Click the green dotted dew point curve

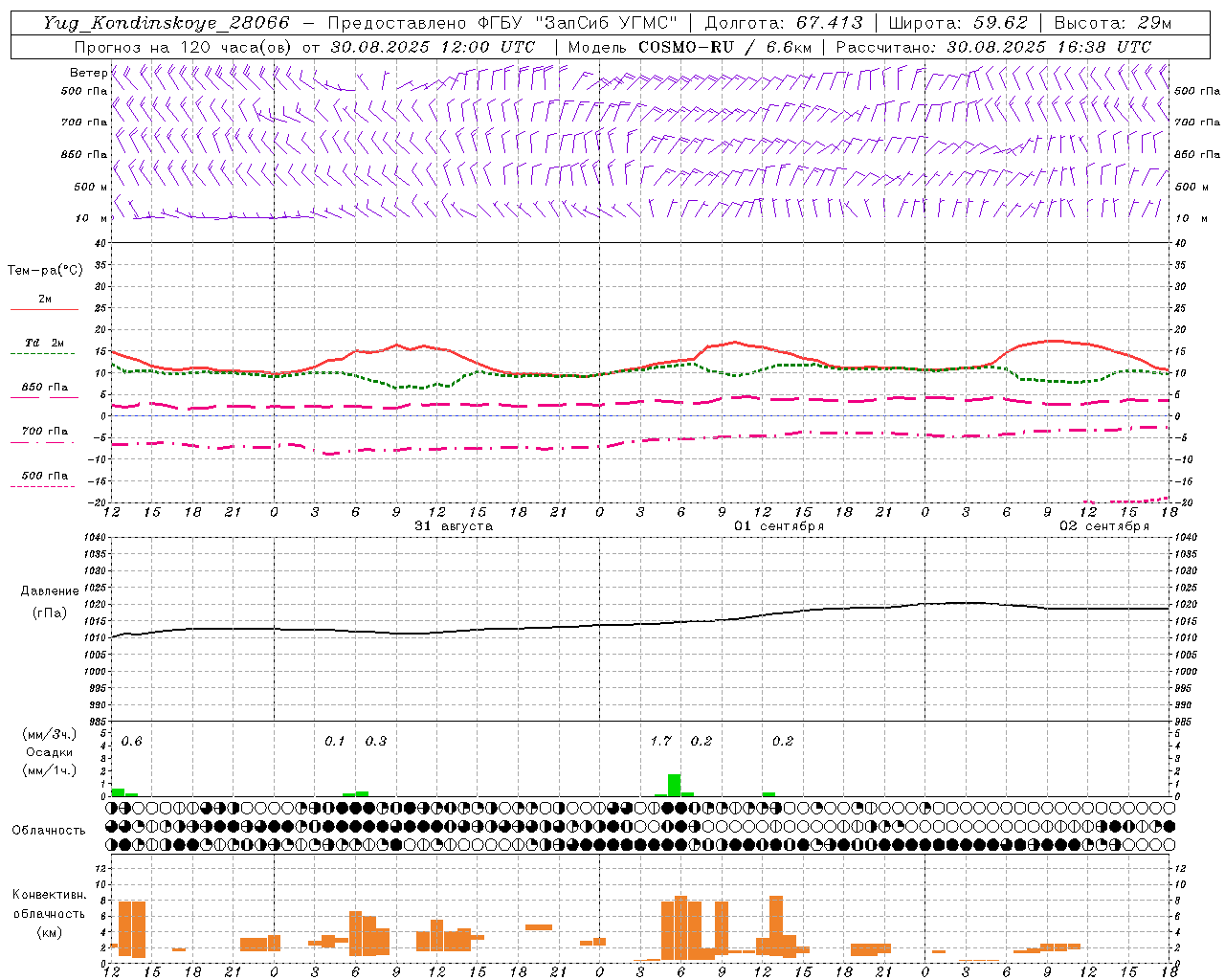tap(640, 369)
